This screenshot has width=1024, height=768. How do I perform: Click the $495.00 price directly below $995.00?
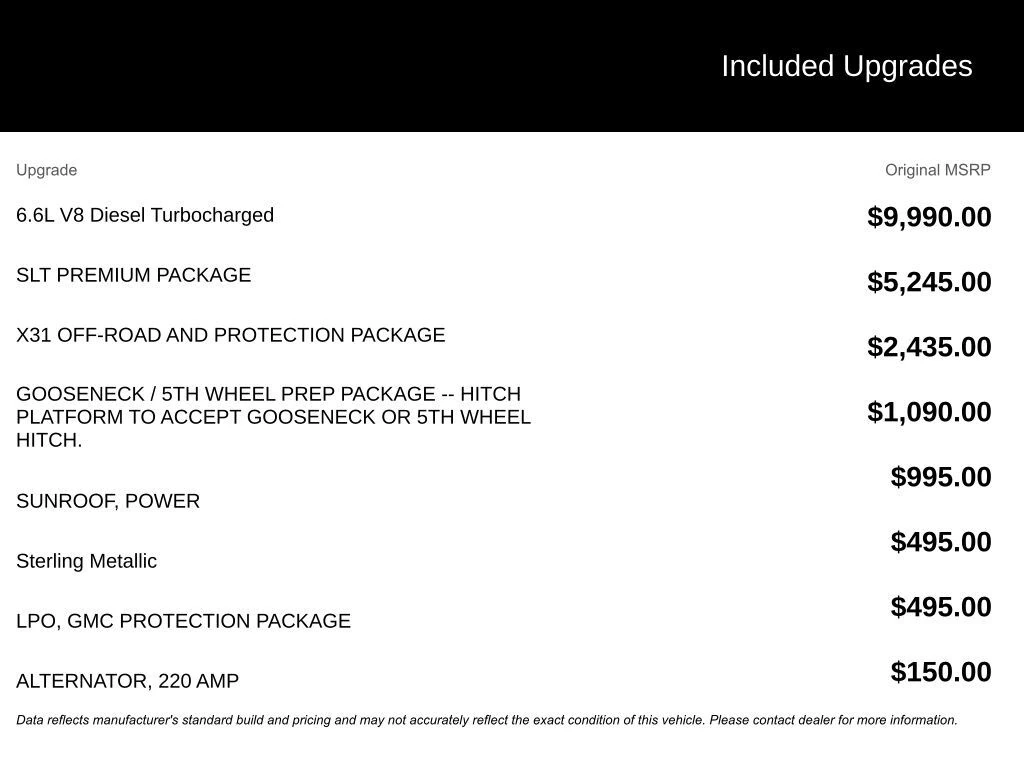941,542
